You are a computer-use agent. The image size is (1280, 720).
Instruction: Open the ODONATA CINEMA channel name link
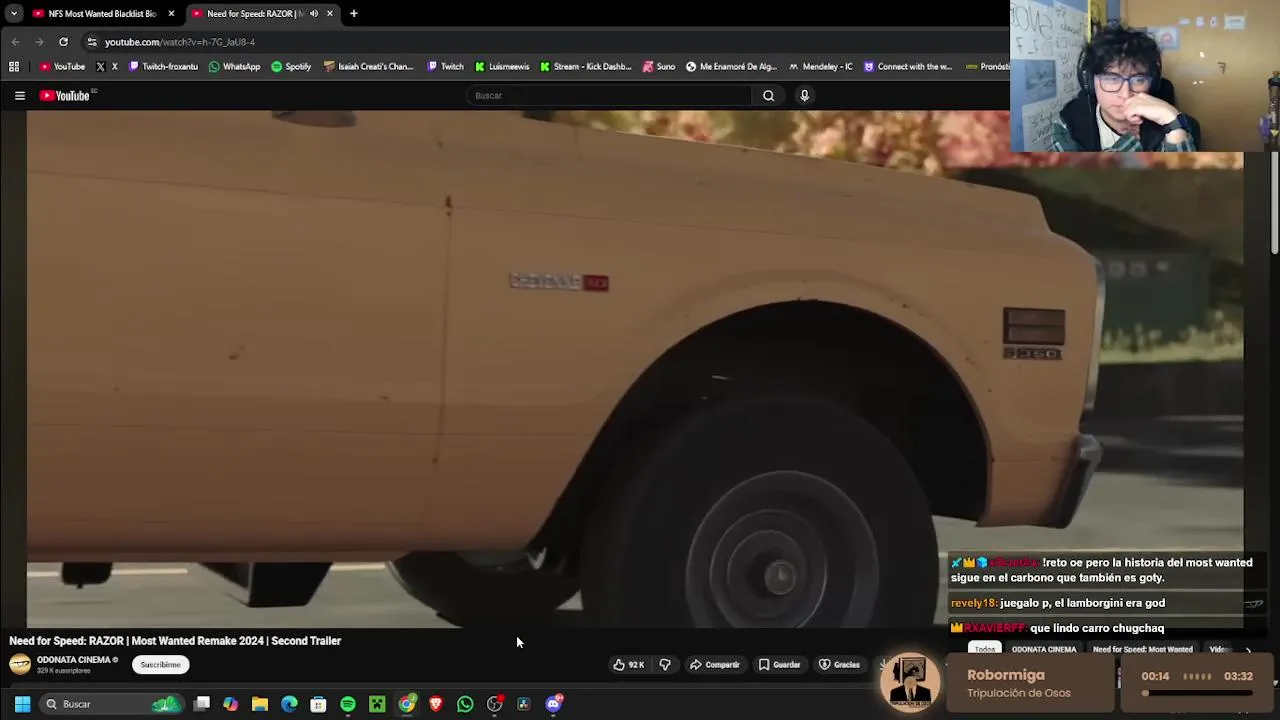pyautogui.click(x=73, y=660)
